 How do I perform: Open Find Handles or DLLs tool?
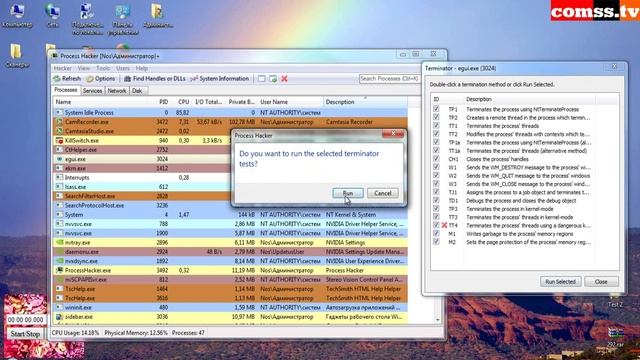(154, 78)
